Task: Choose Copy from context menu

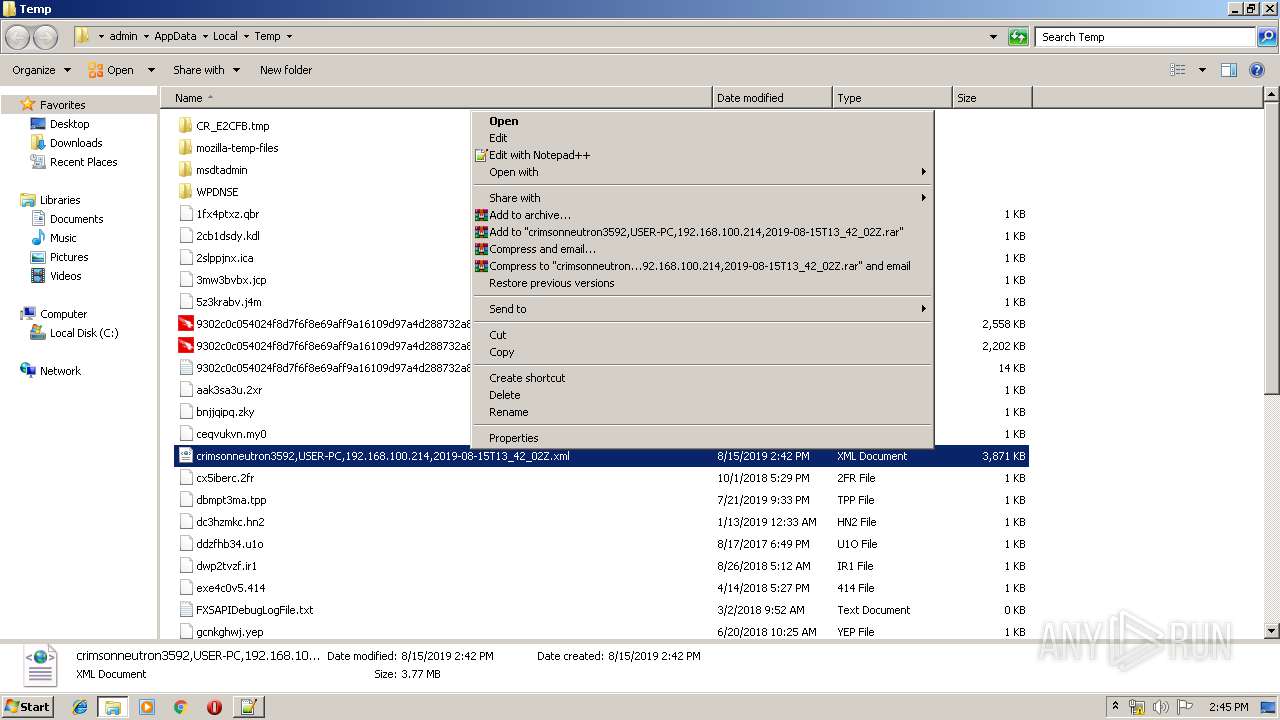Action: (702, 352)
